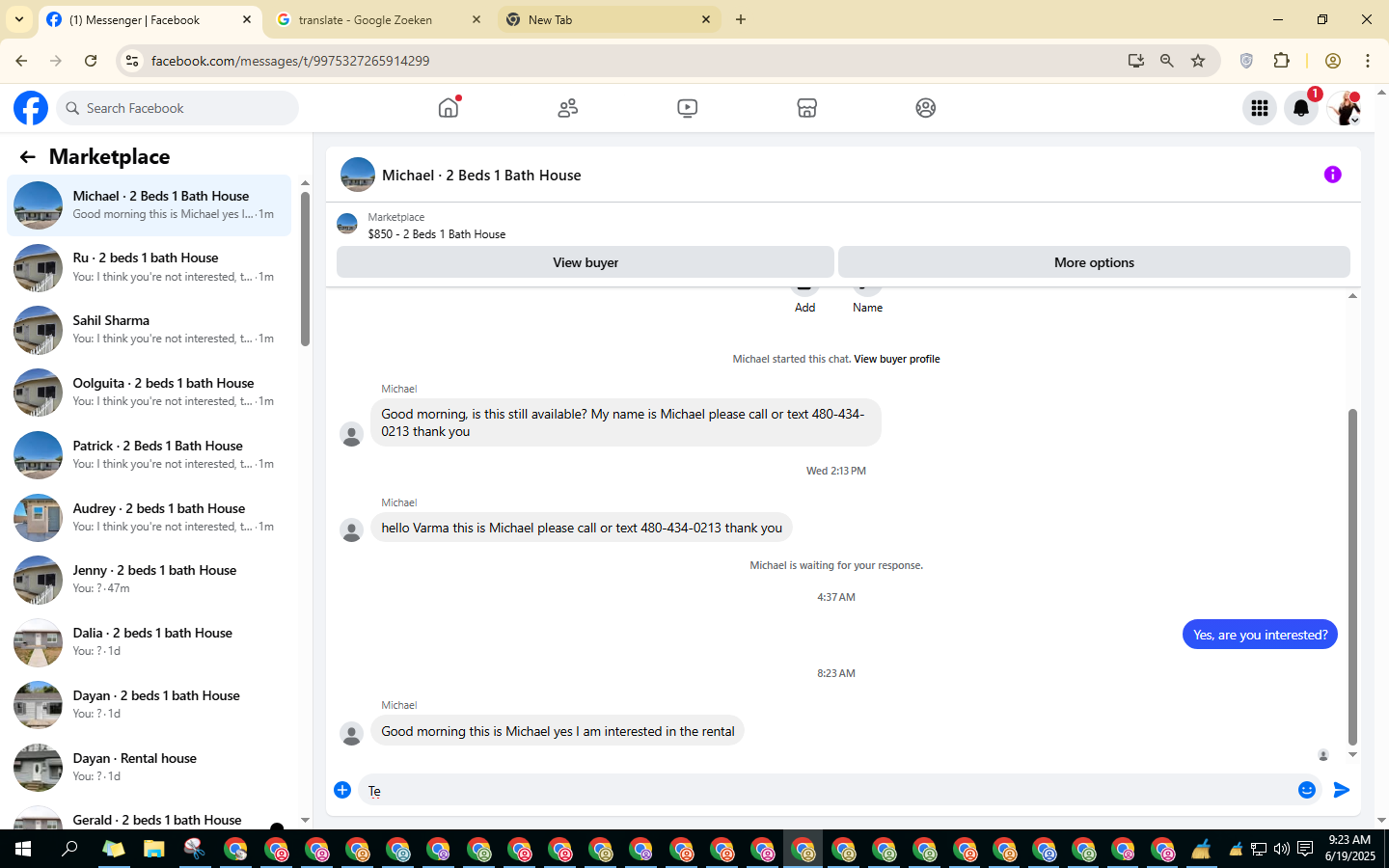Open the Chrome three-dot menu
1389x868 pixels.
click(1368, 61)
